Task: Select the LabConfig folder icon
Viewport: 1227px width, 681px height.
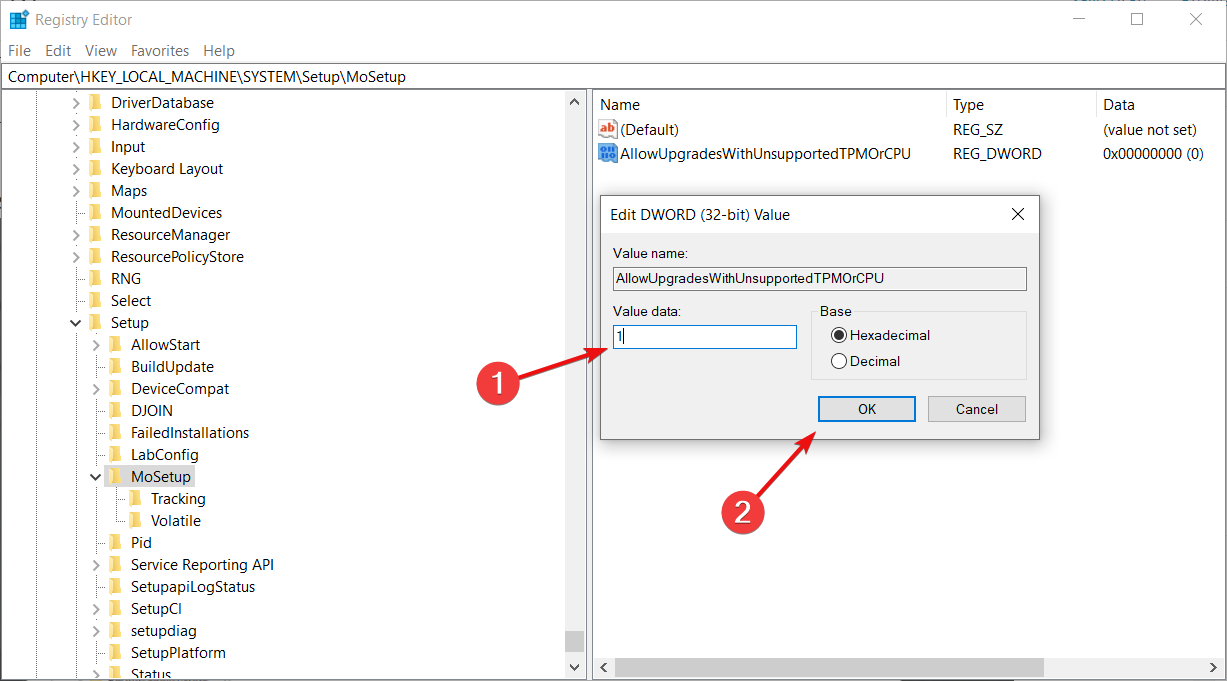Action: (x=117, y=454)
